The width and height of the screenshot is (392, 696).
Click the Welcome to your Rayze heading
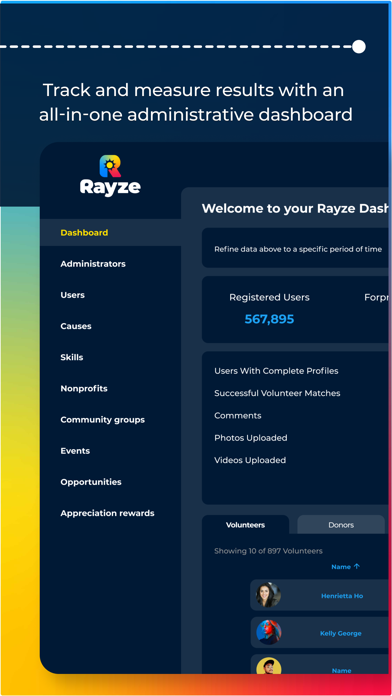(295, 208)
